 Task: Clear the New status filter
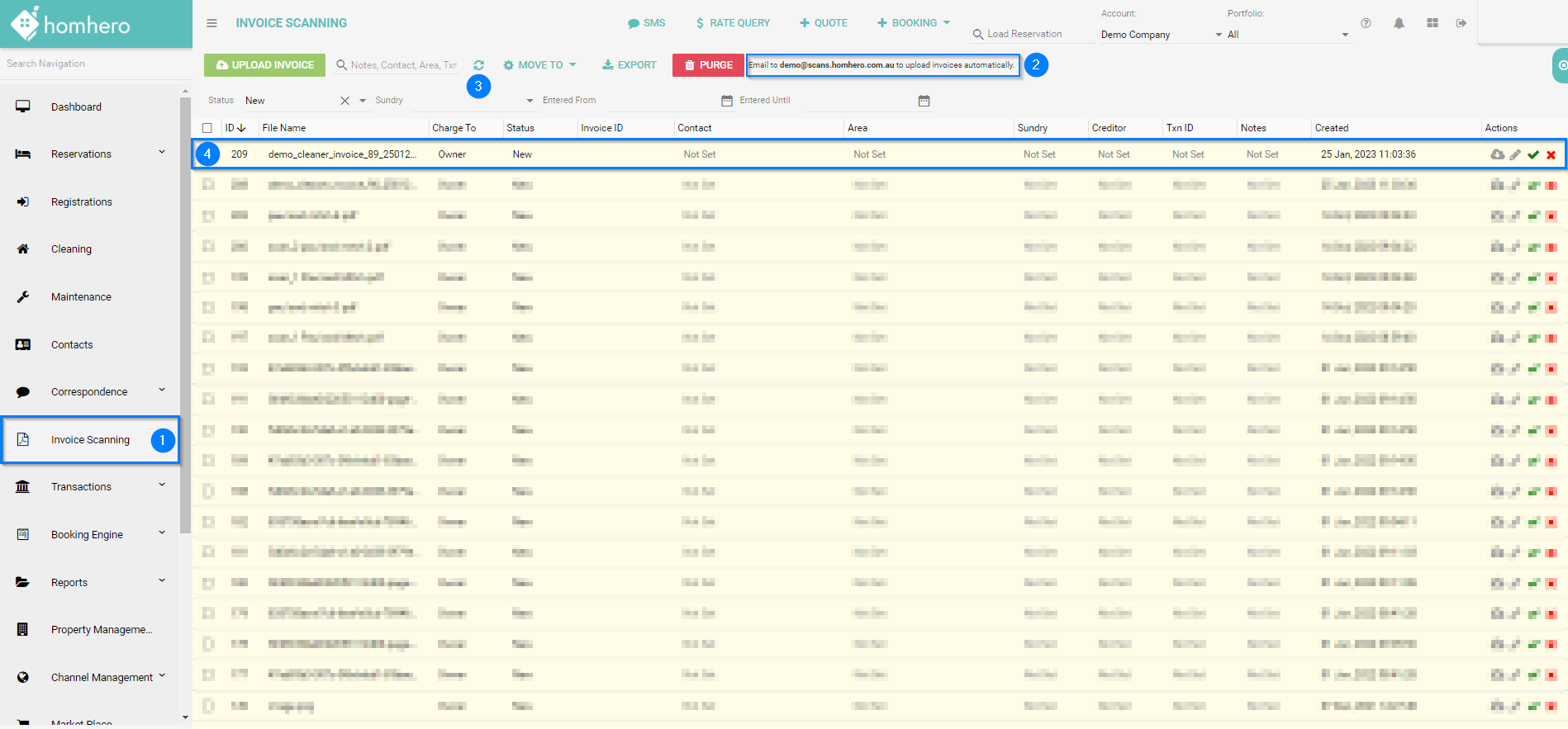click(344, 101)
